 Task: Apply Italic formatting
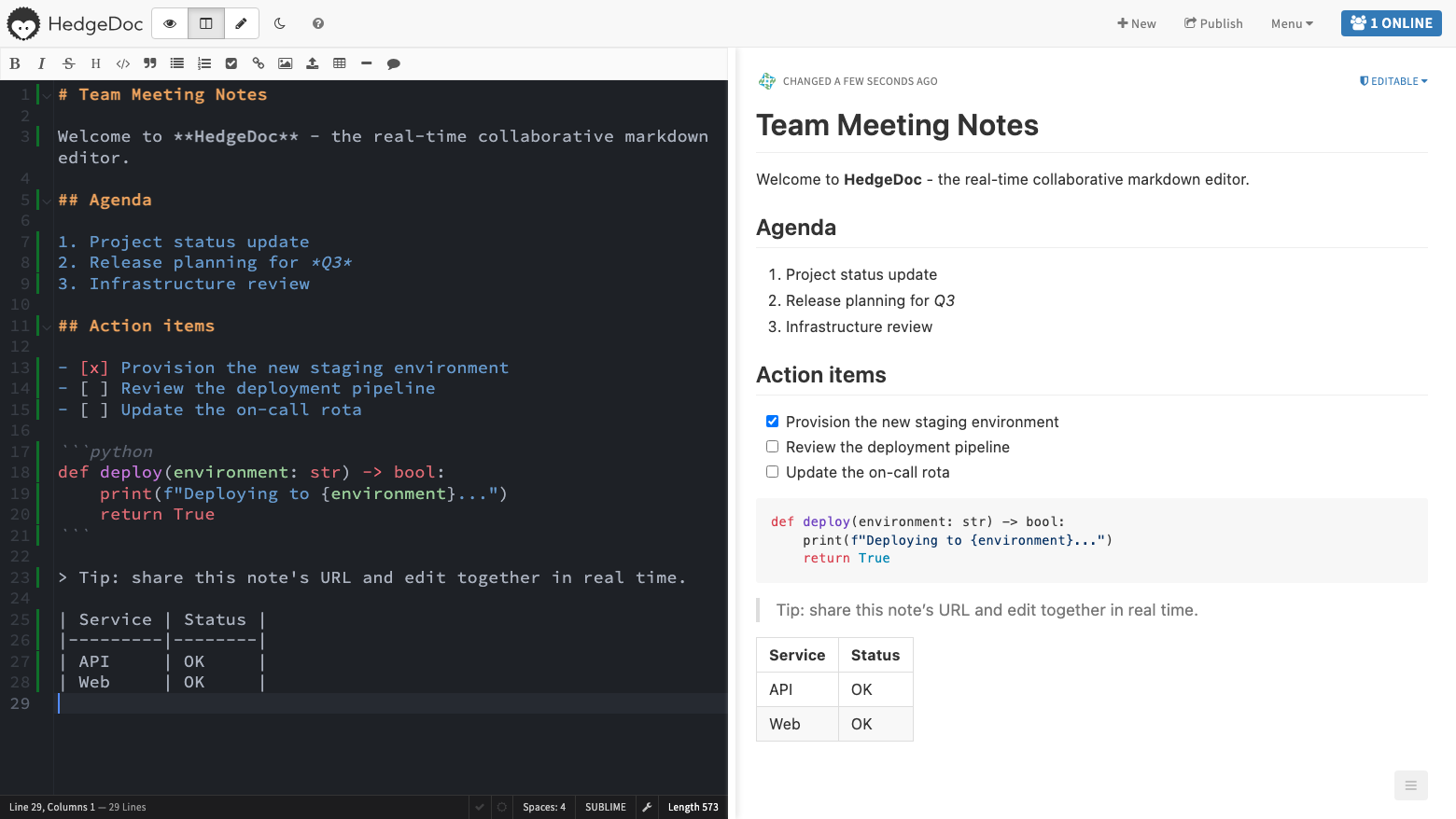point(41,63)
